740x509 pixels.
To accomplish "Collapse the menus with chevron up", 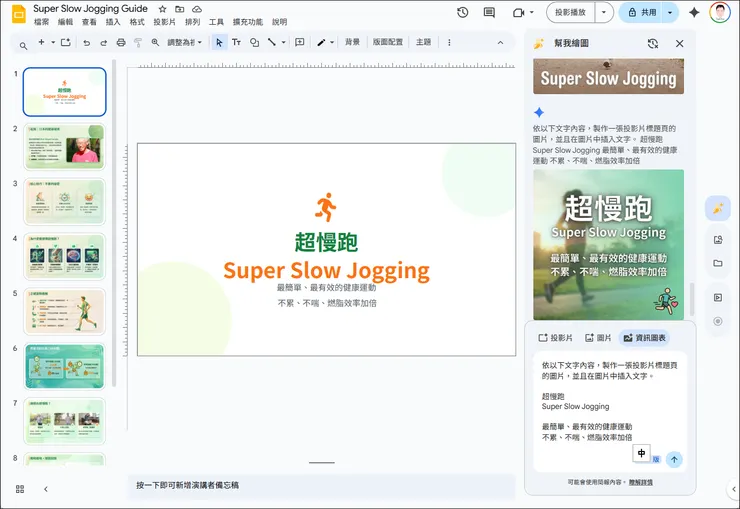I will coord(500,42).
